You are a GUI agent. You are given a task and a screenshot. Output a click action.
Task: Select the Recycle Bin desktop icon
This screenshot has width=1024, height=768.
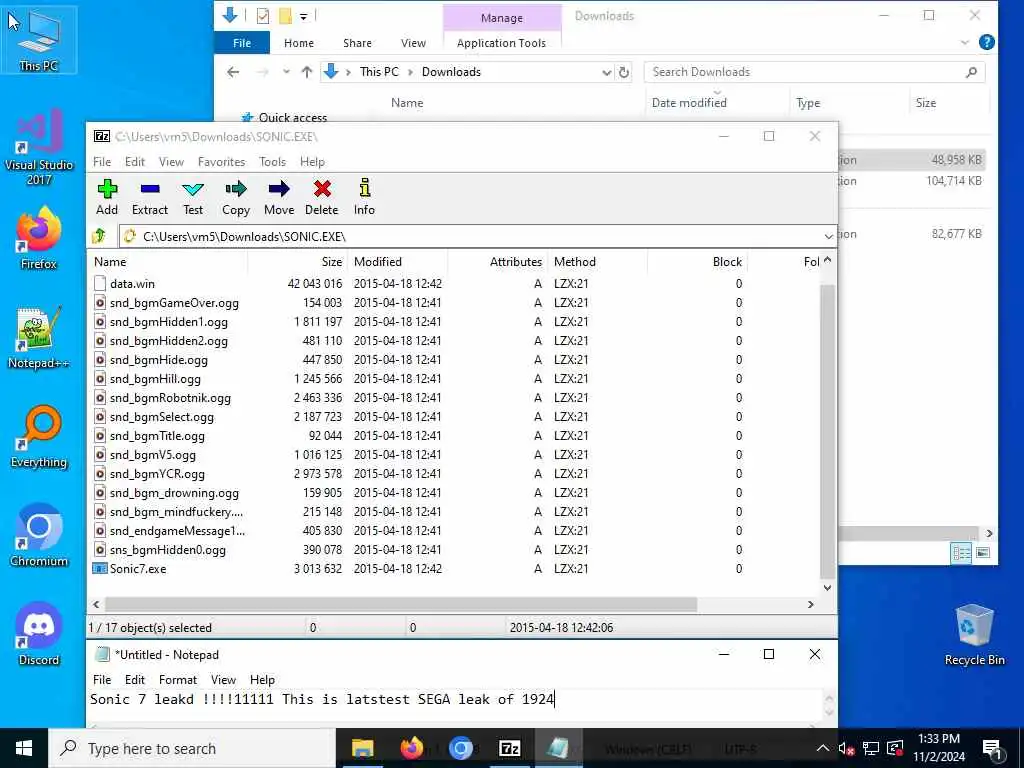pos(974,633)
